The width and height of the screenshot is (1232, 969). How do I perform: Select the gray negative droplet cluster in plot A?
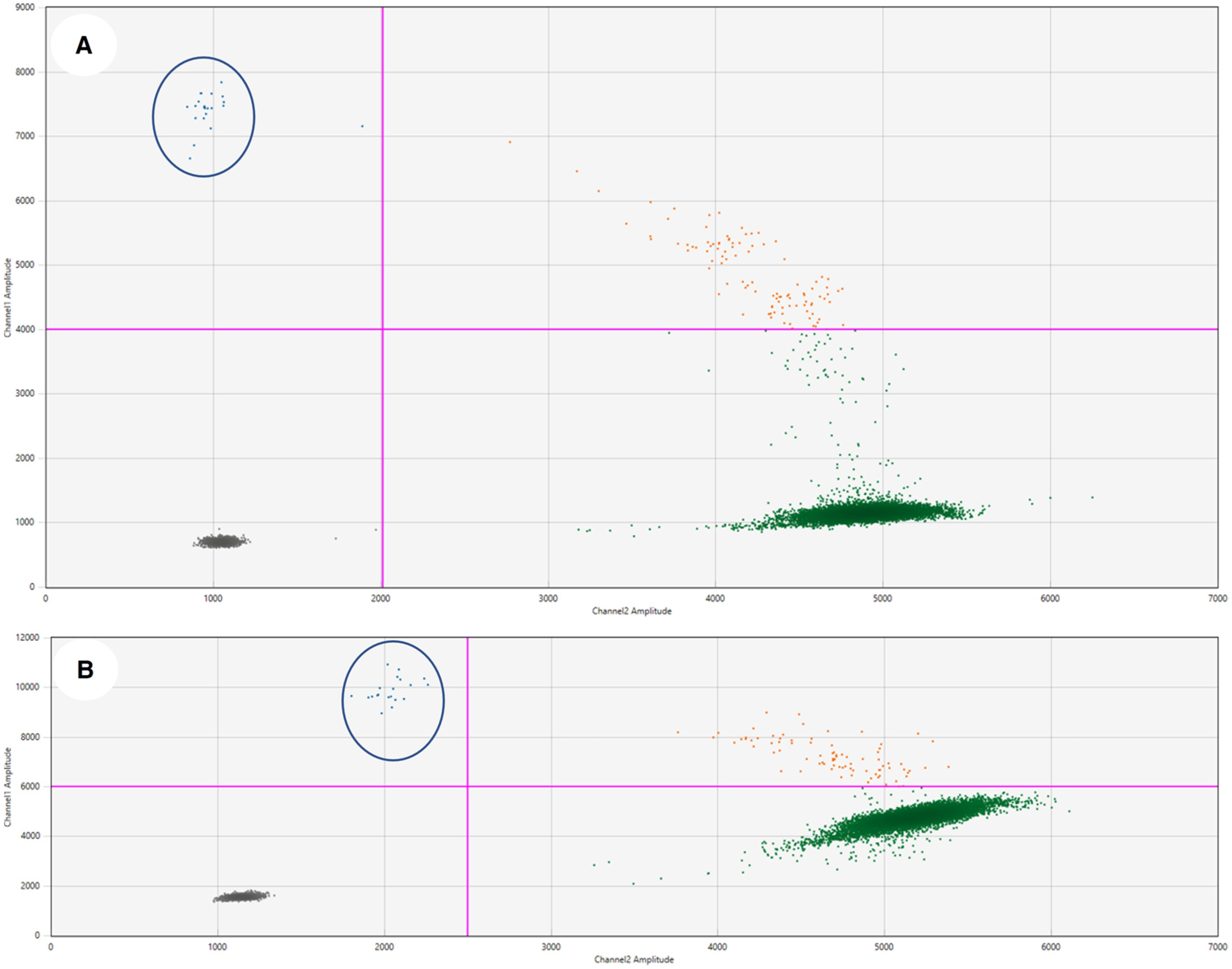[x=221, y=542]
